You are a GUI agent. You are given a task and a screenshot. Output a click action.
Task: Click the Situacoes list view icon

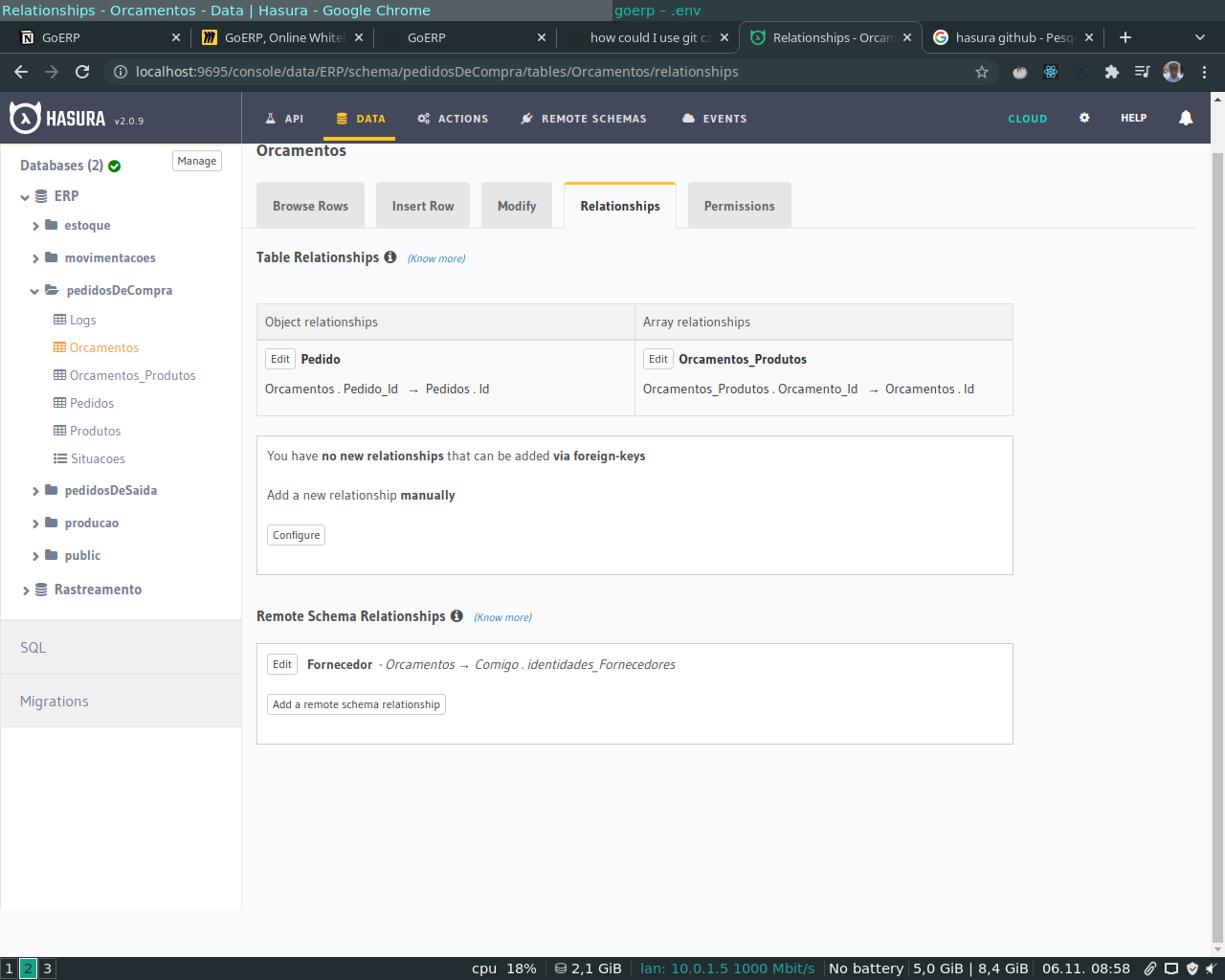point(59,458)
